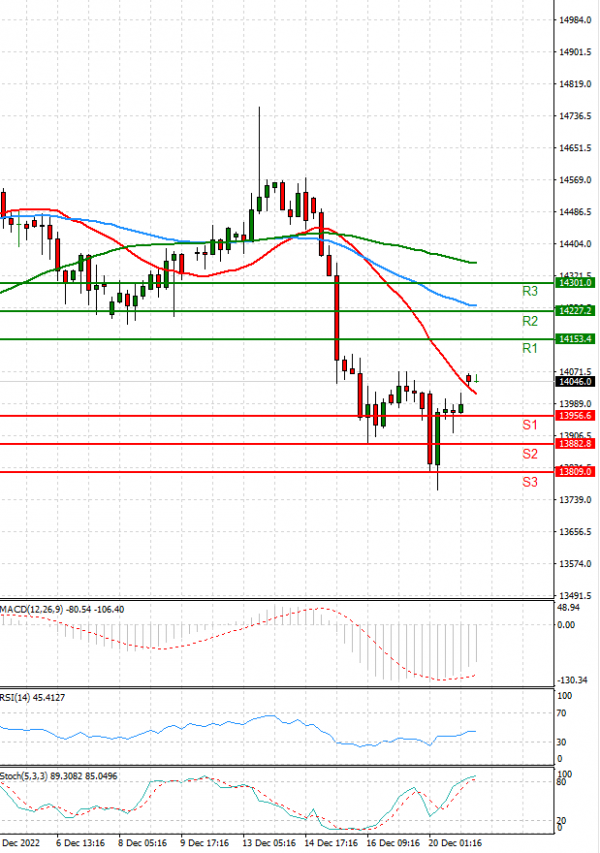The height and width of the screenshot is (853, 600).
Task: Click the 16 Dec 09:16 time axis label
Action: pos(393,843)
